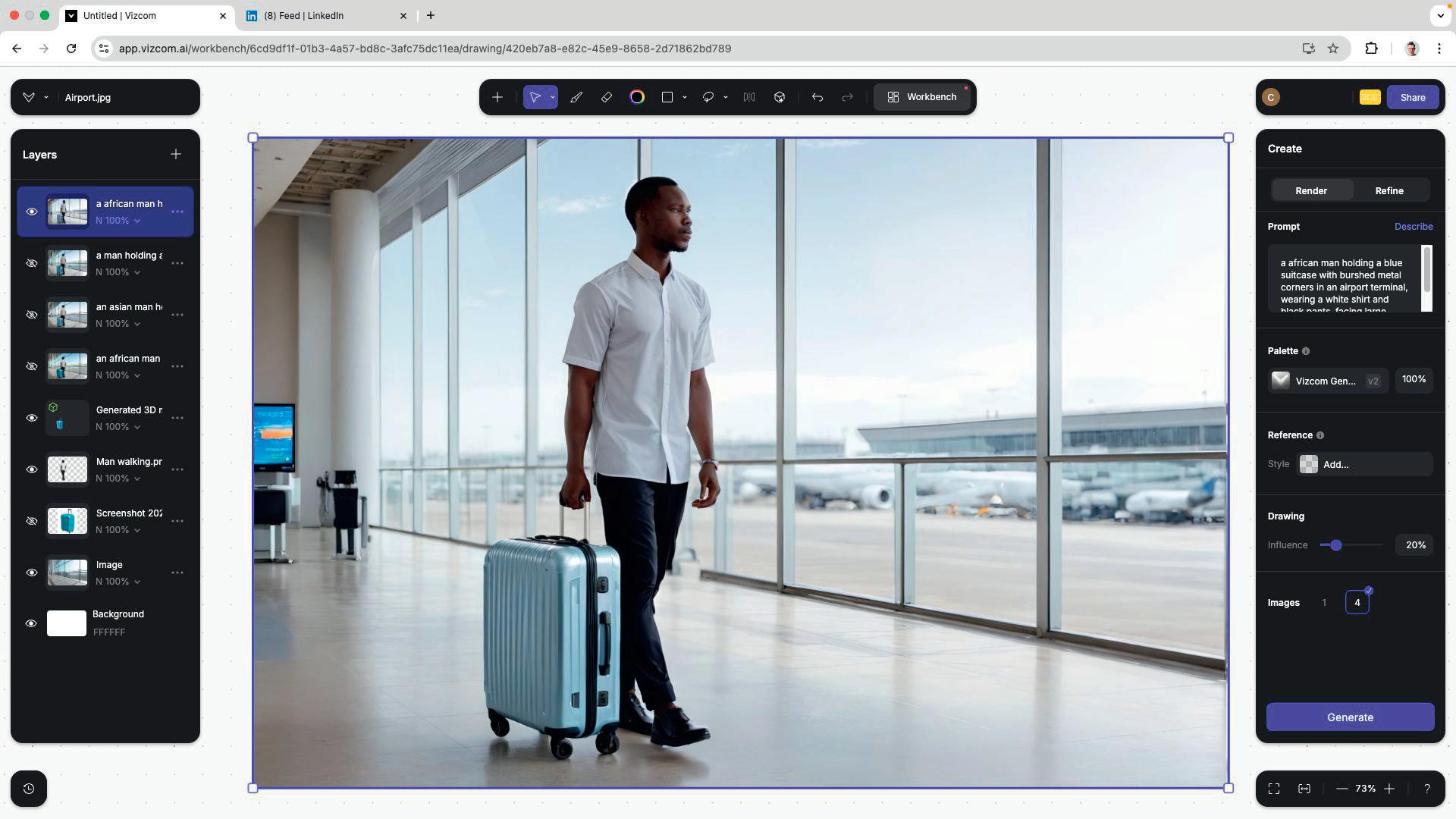Click the Generate button
Screen dimensions: 1456x819
(x=1350, y=717)
